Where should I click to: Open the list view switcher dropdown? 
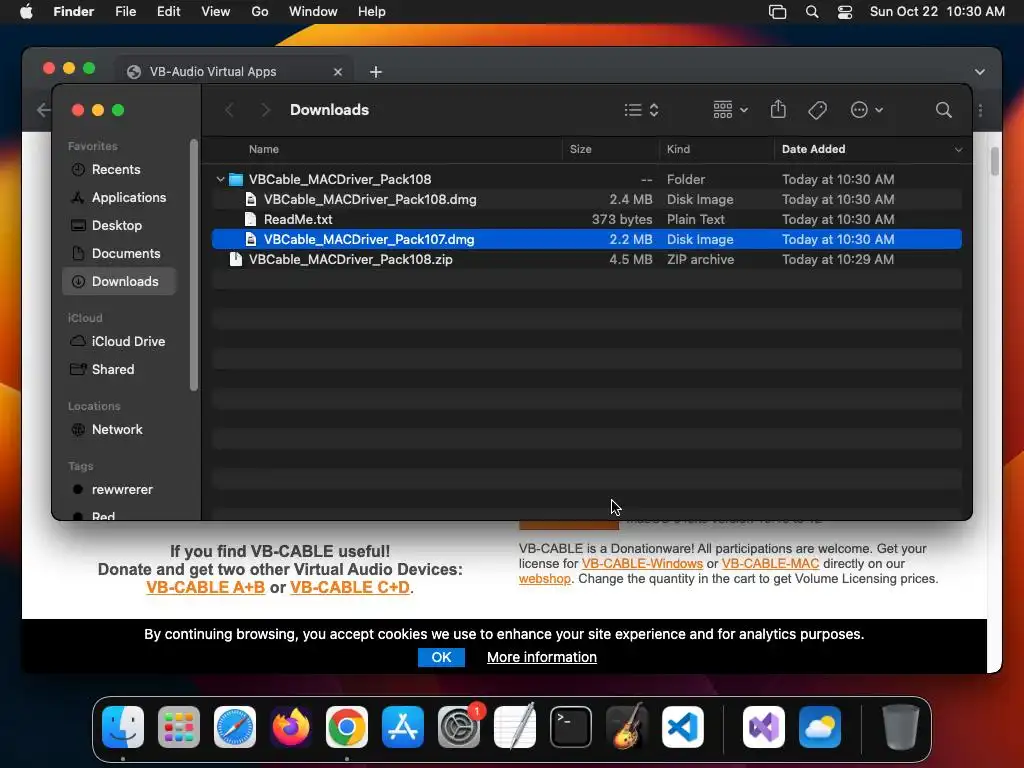click(x=641, y=110)
